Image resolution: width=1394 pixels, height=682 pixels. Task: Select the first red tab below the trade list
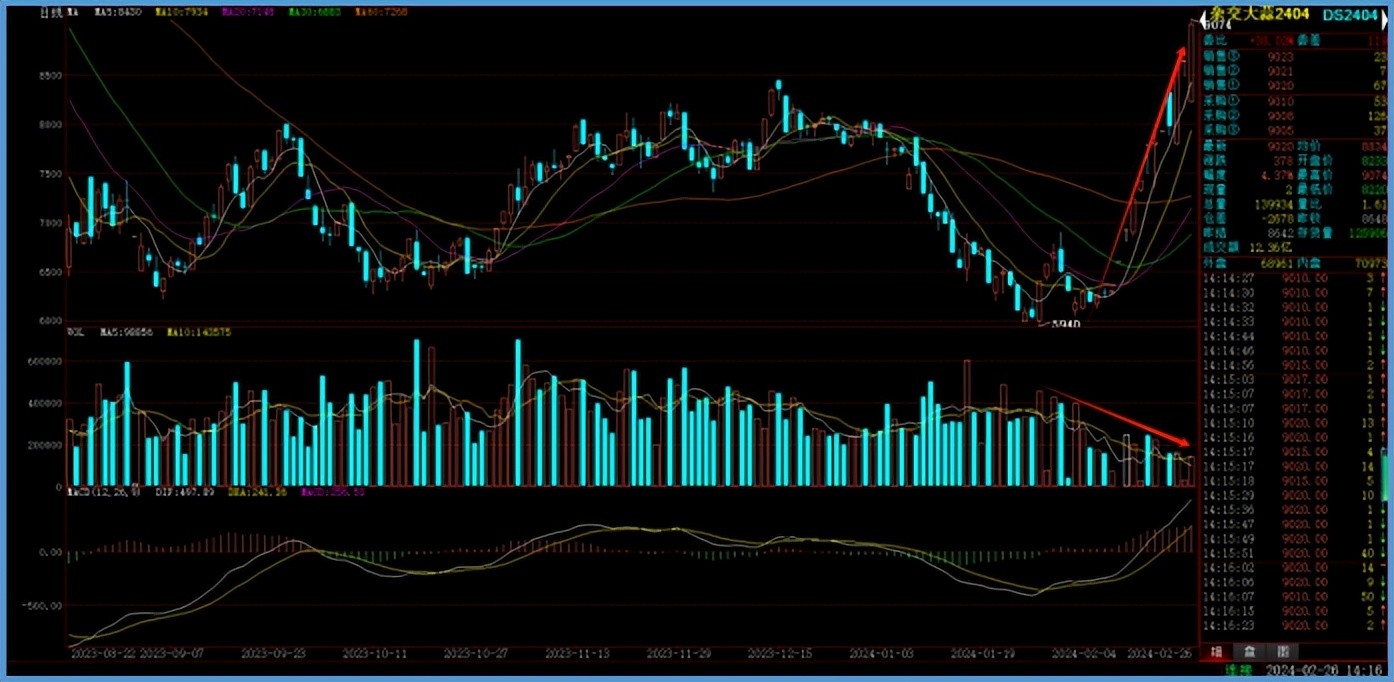1217,651
